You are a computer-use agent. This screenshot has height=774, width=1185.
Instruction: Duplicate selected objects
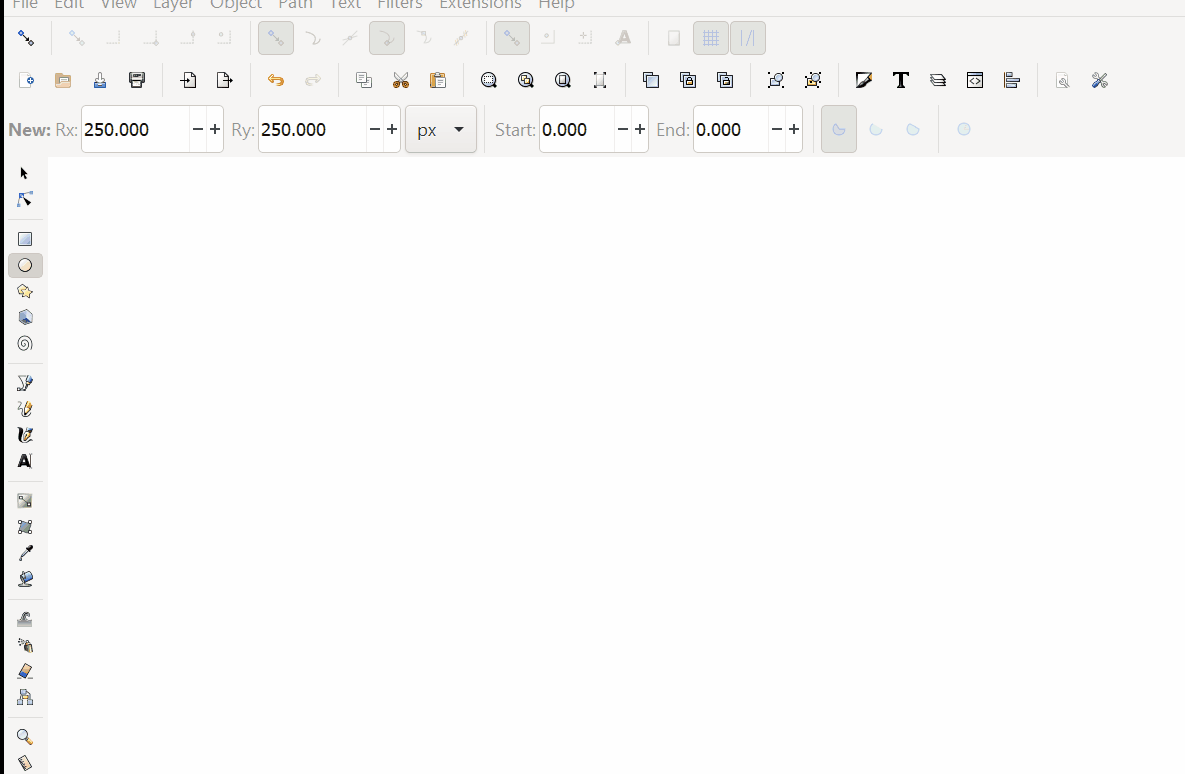(651, 80)
